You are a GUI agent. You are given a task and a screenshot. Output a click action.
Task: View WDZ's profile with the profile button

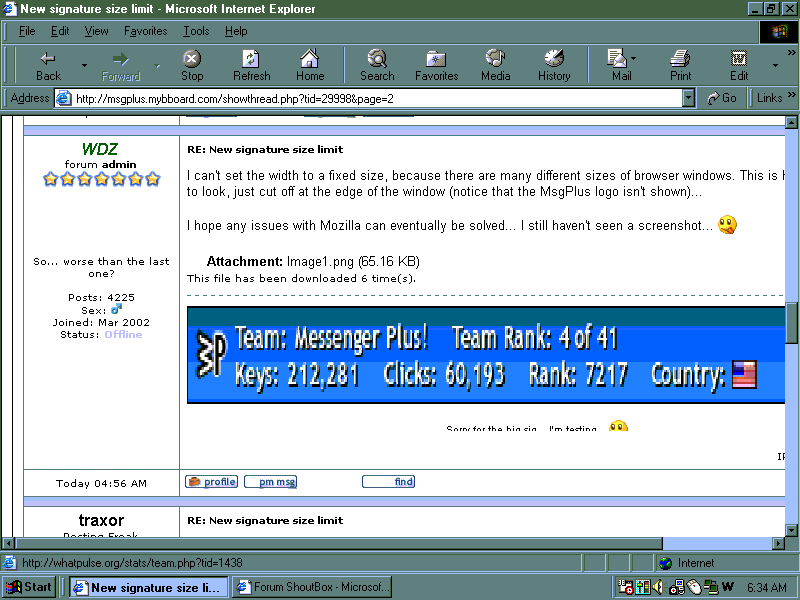tap(211, 482)
